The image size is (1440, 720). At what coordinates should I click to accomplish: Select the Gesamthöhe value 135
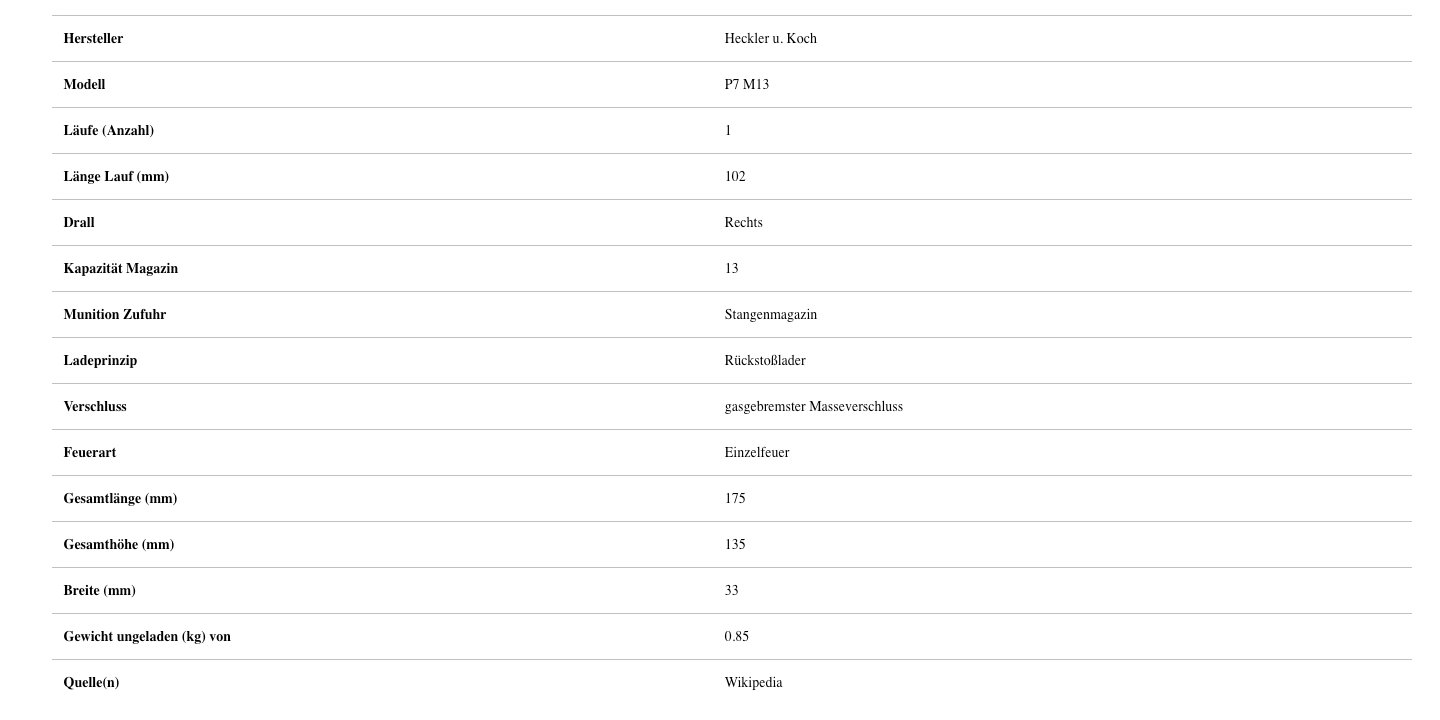[x=735, y=545]
